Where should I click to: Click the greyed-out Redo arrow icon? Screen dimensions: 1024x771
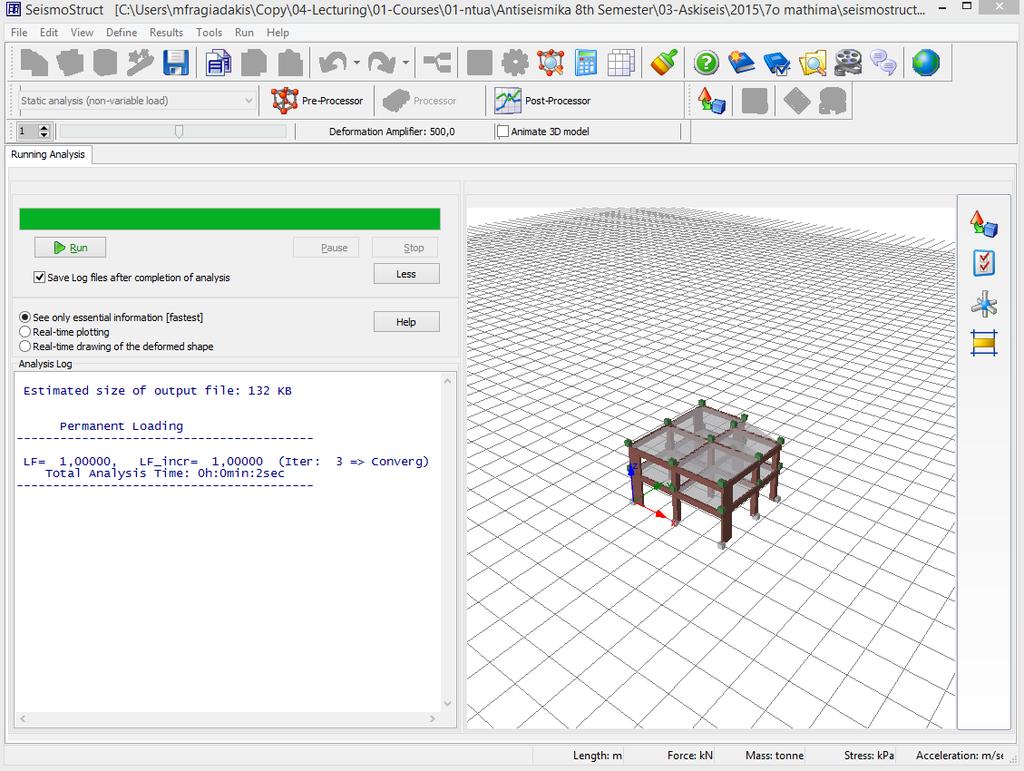(x=381, y=63)
